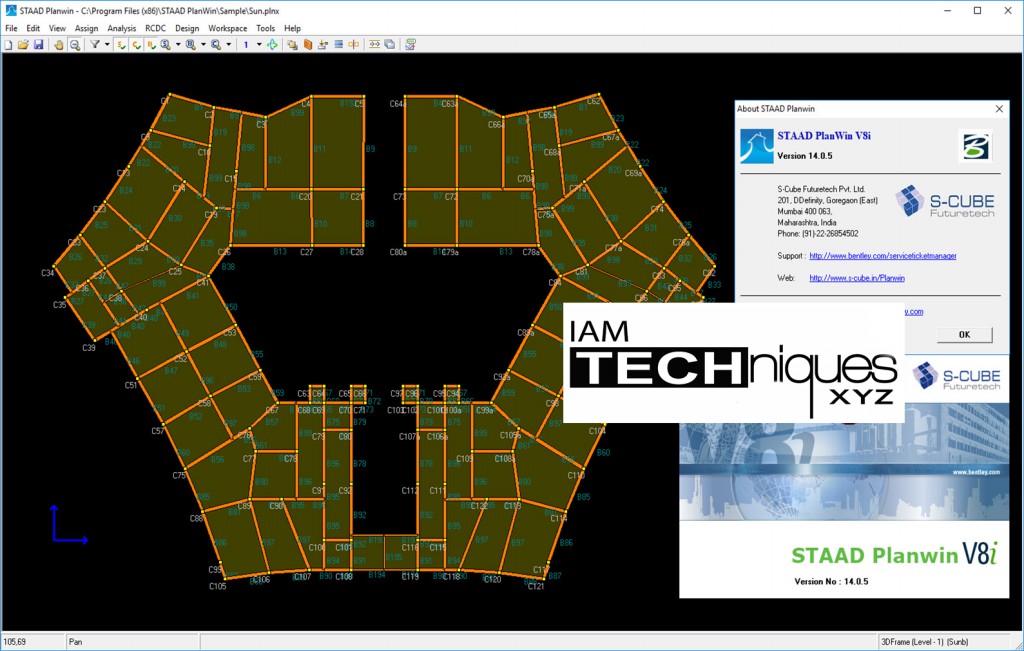The image size is (1024, 651).
Task: Open the Workspace menu
Action: click(x=228, y=28)
